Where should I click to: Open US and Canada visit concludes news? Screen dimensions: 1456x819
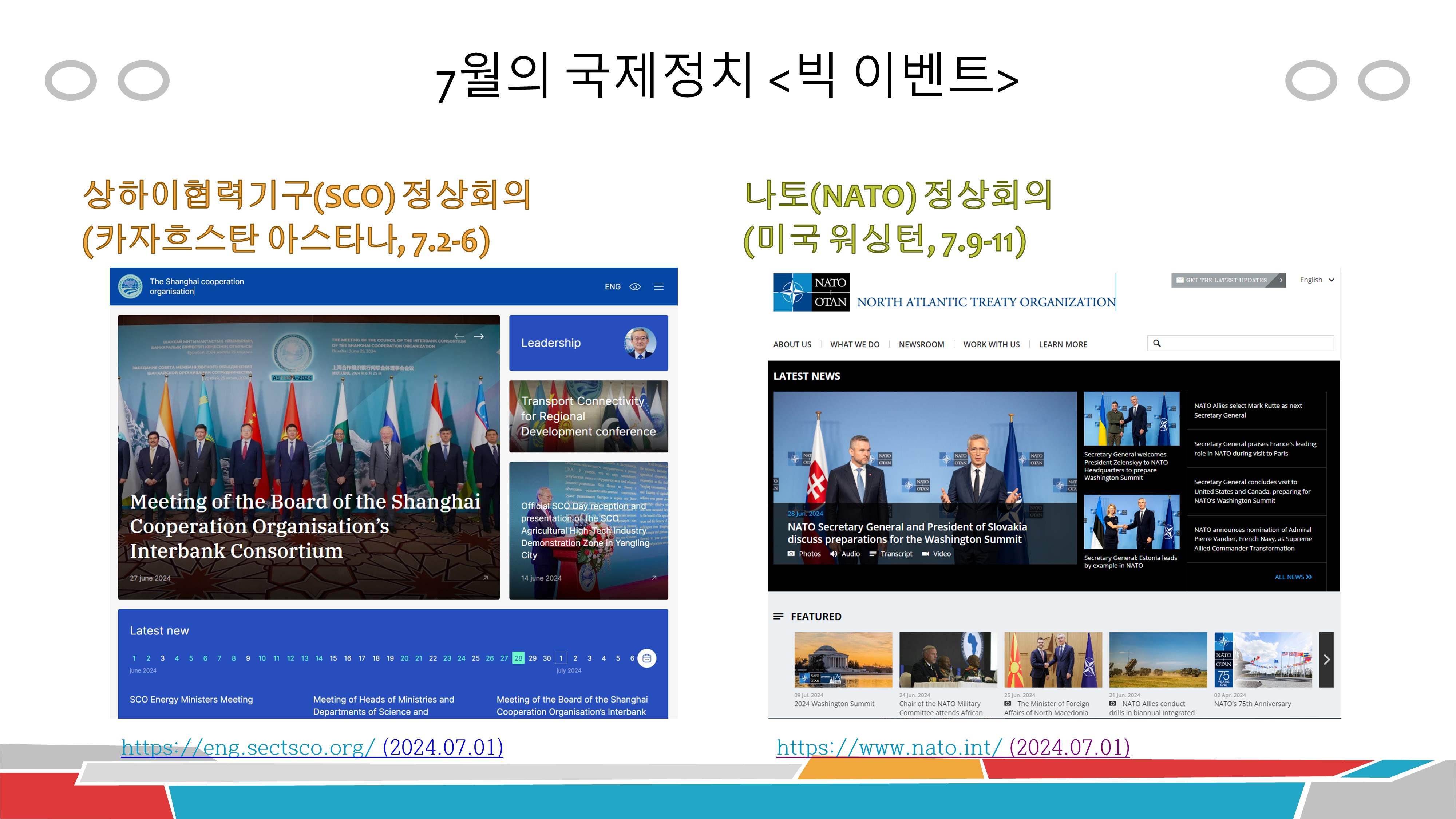click(1252, 491)
